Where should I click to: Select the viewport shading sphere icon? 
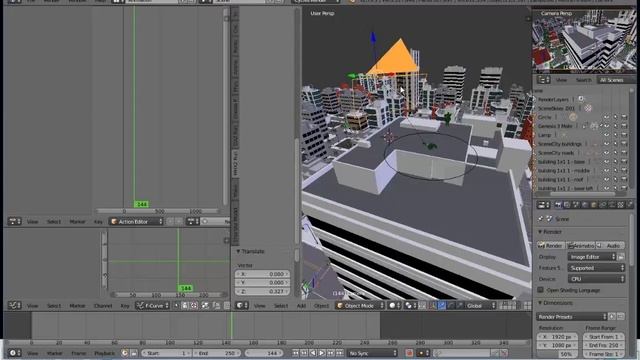point(394,305)
